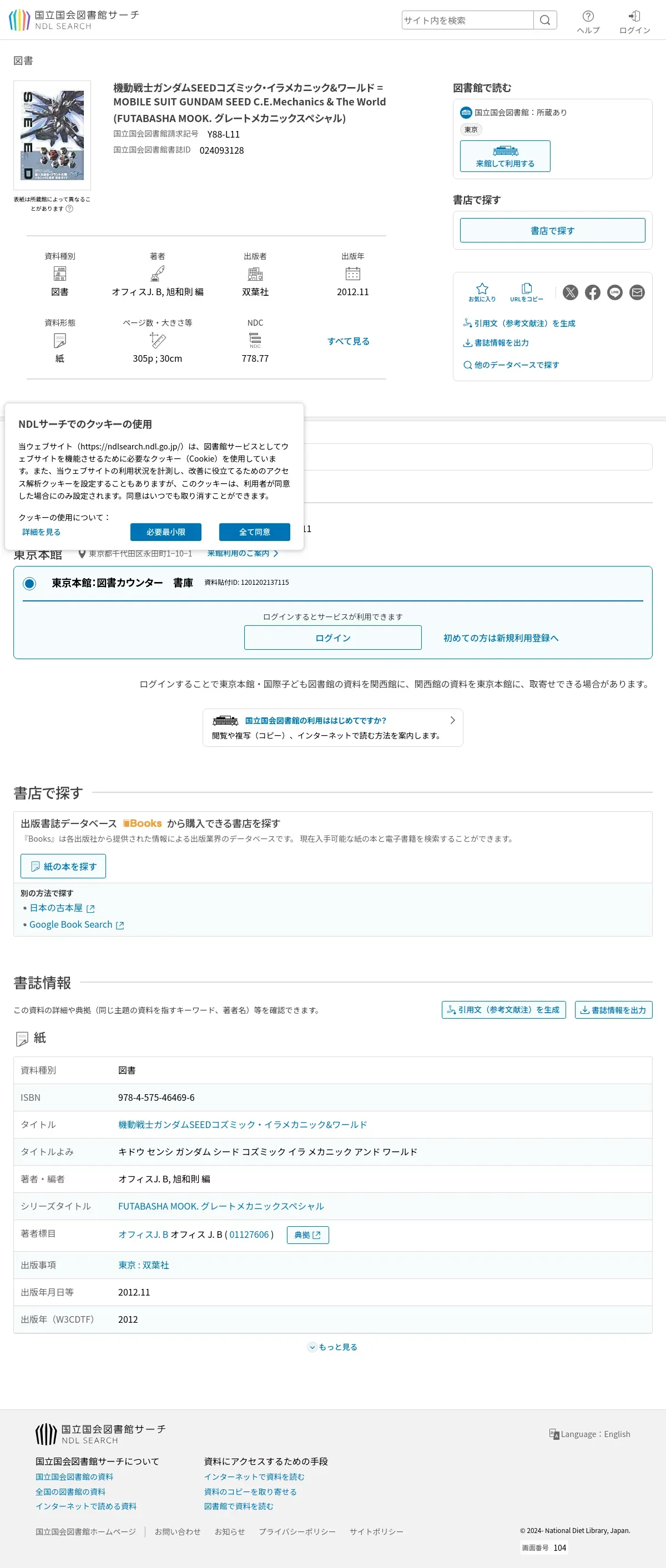Open the 国立国会図書館の利用ははじめてですか? guide card

pyautogui.click(x=333, y=727)
